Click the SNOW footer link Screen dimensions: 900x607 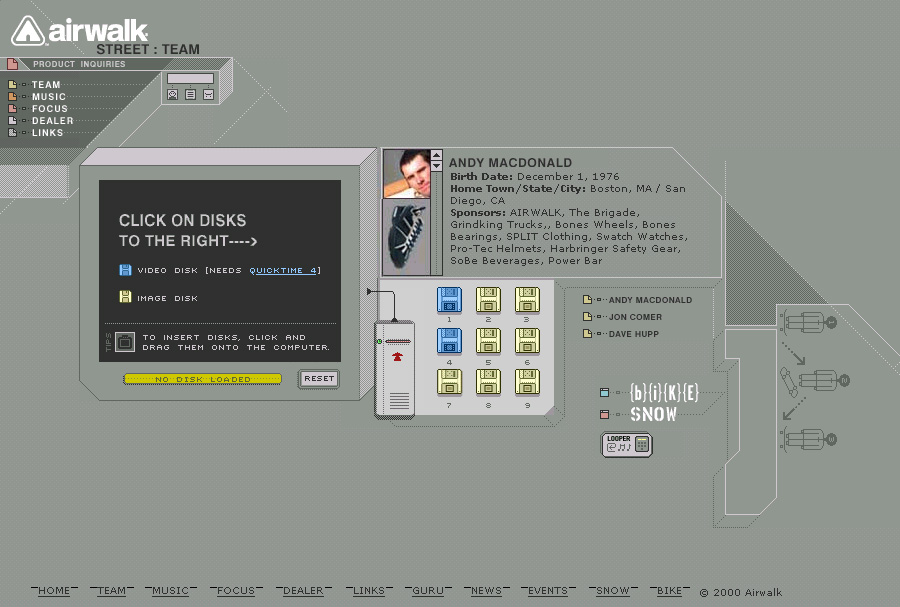(612, 590)
